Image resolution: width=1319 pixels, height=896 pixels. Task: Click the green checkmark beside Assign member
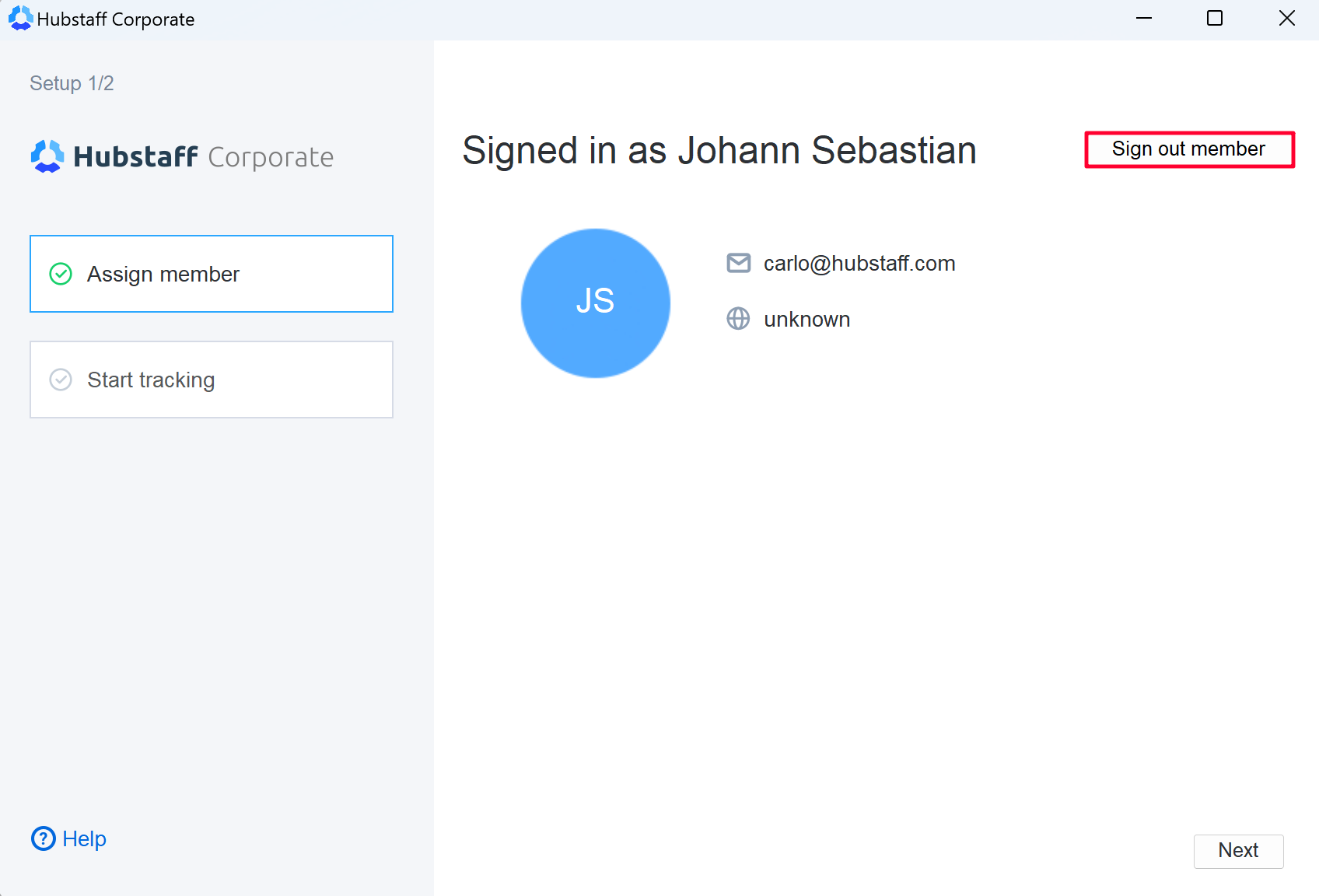(61, 274)
